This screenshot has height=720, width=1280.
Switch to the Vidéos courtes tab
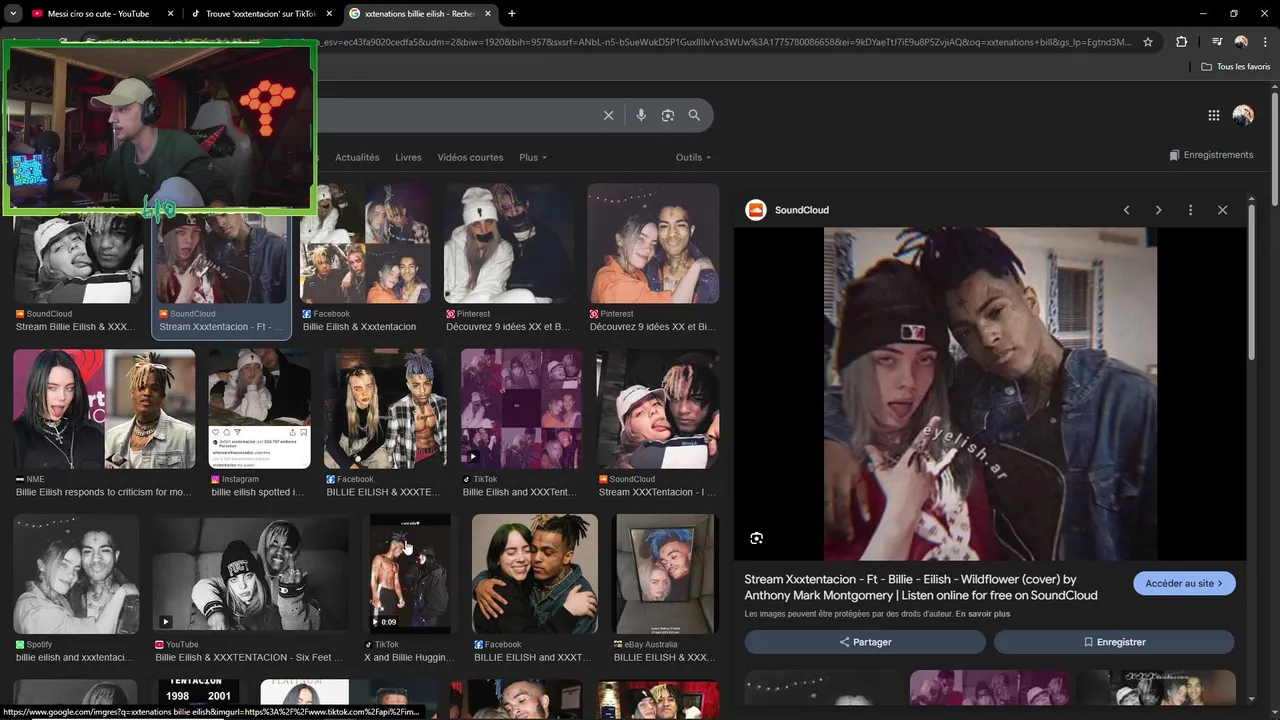pyautogui.click(x=470, y=157)
